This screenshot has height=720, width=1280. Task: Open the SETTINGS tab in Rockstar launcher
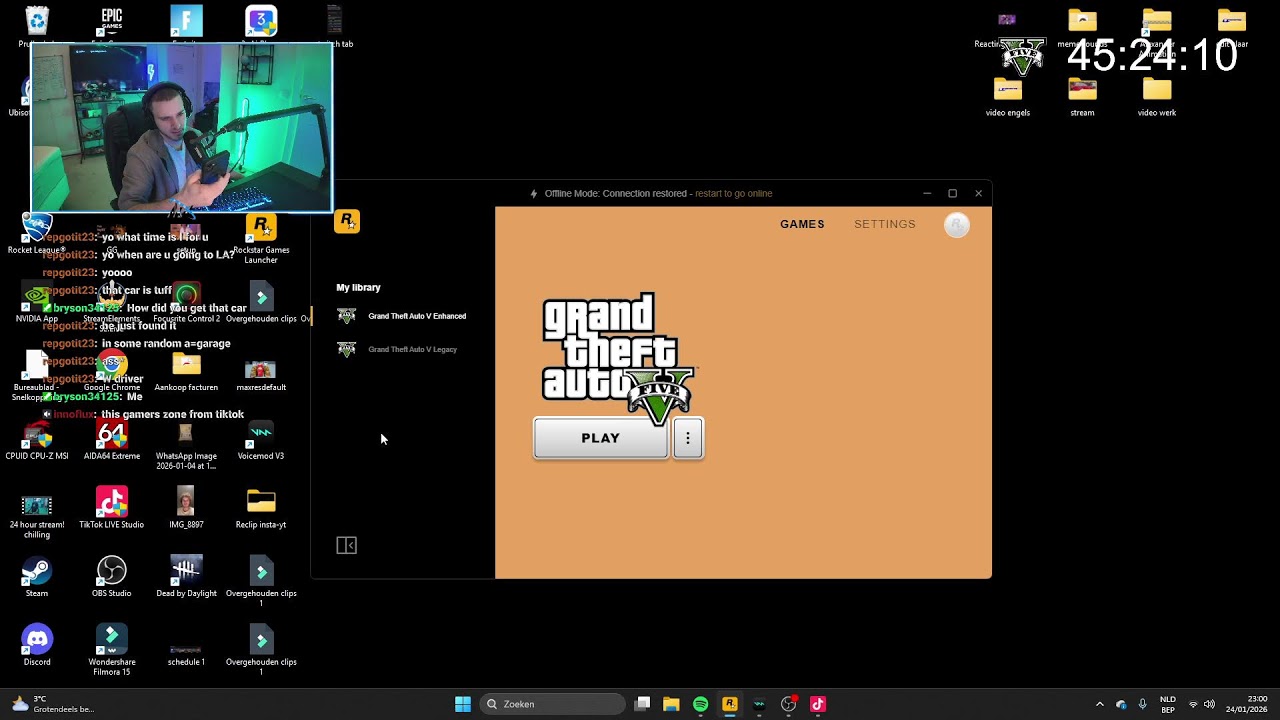click(885, 224)
